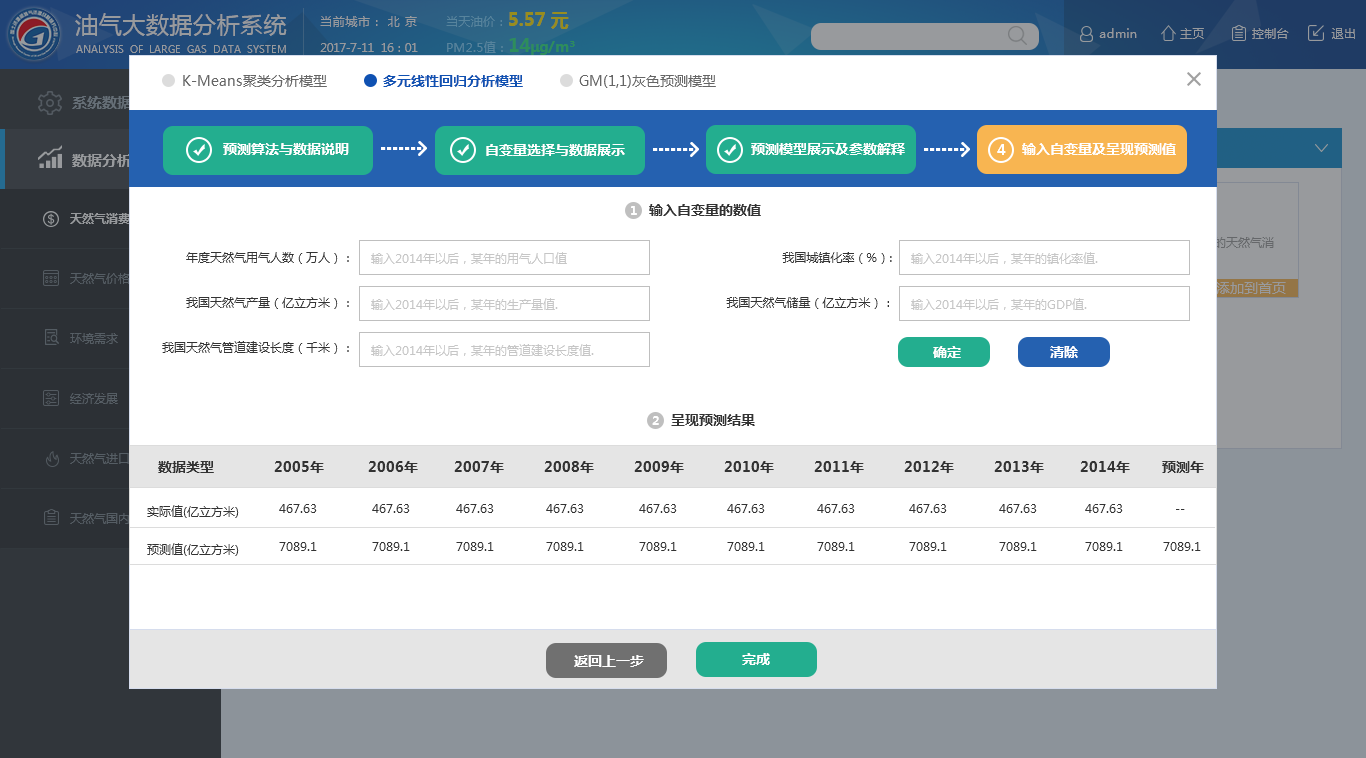Go to step 预测算法与数据说明
The width and height of the screenshot is (1366, 758).
268,150
